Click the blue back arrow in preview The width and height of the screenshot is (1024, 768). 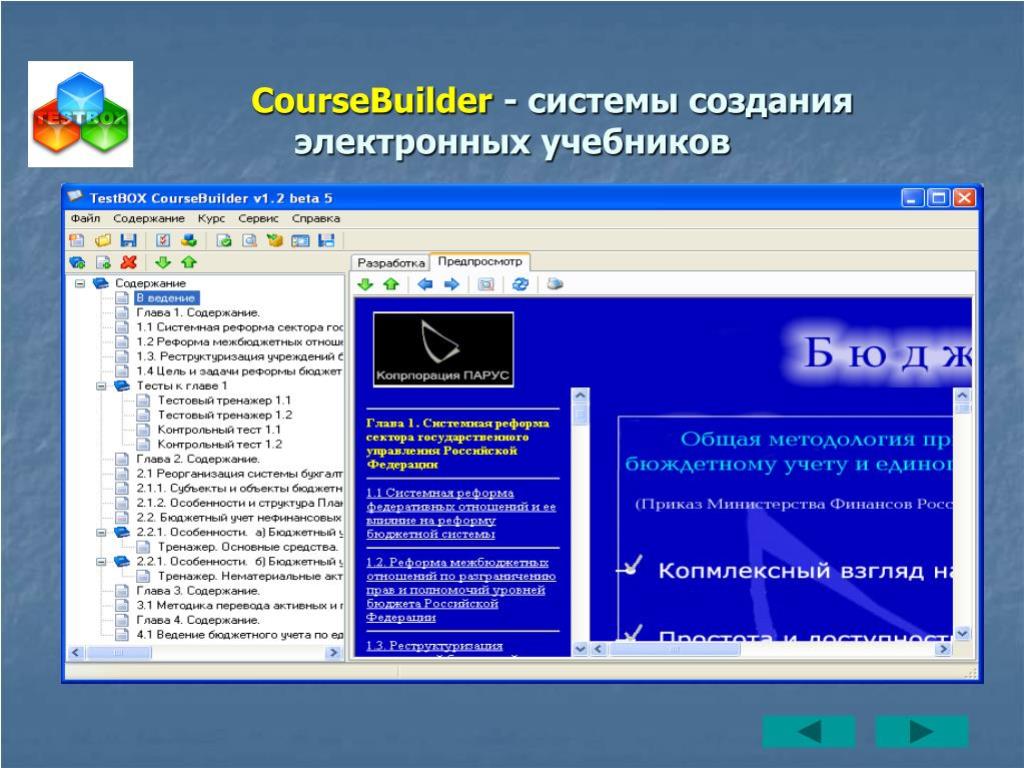pos(425,284)
